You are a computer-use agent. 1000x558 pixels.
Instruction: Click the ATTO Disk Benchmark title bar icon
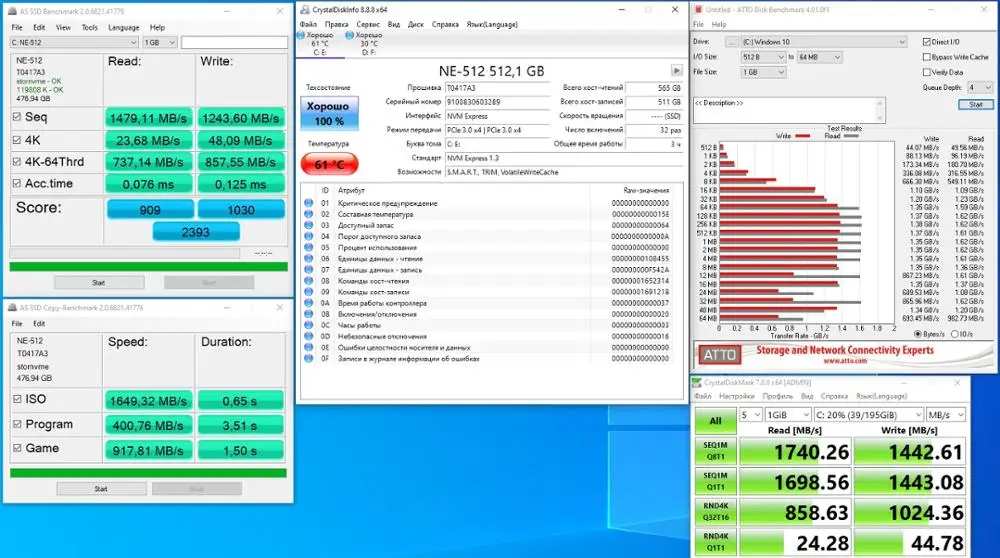[x=698, y=10]
